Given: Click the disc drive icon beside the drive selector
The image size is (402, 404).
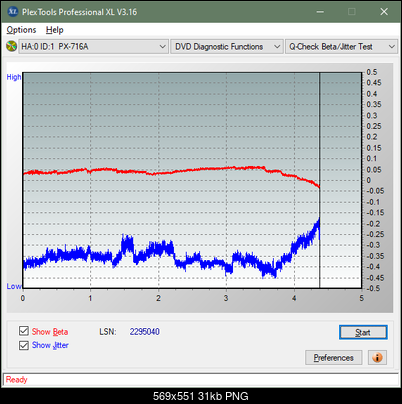Looking at the screenshot, I should [11, 46].
